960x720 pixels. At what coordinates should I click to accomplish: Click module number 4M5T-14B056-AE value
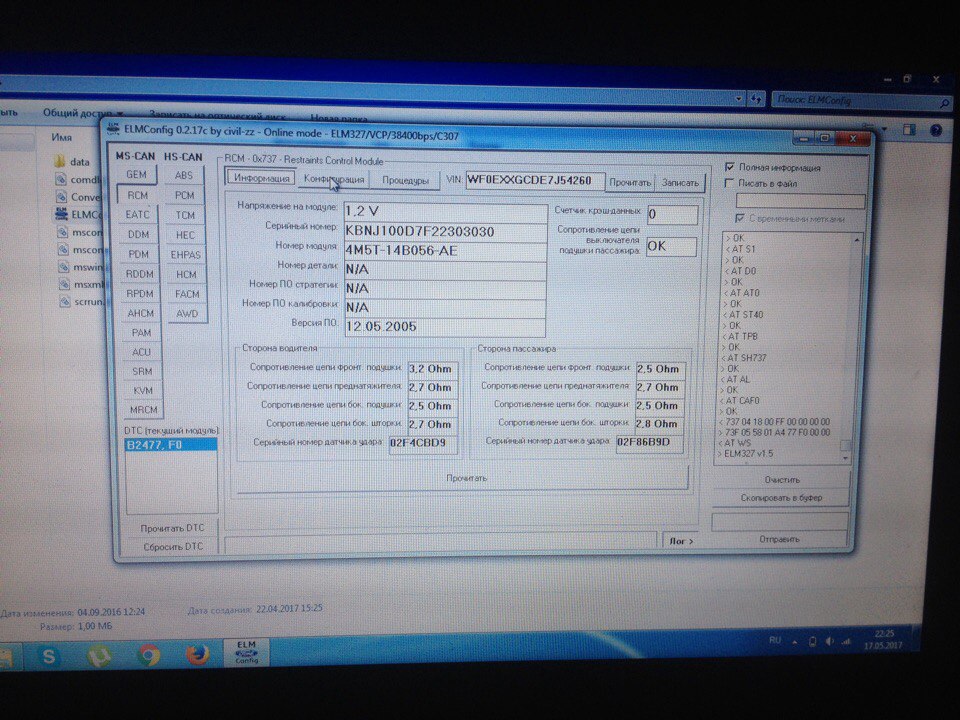(x=445, y=251)
